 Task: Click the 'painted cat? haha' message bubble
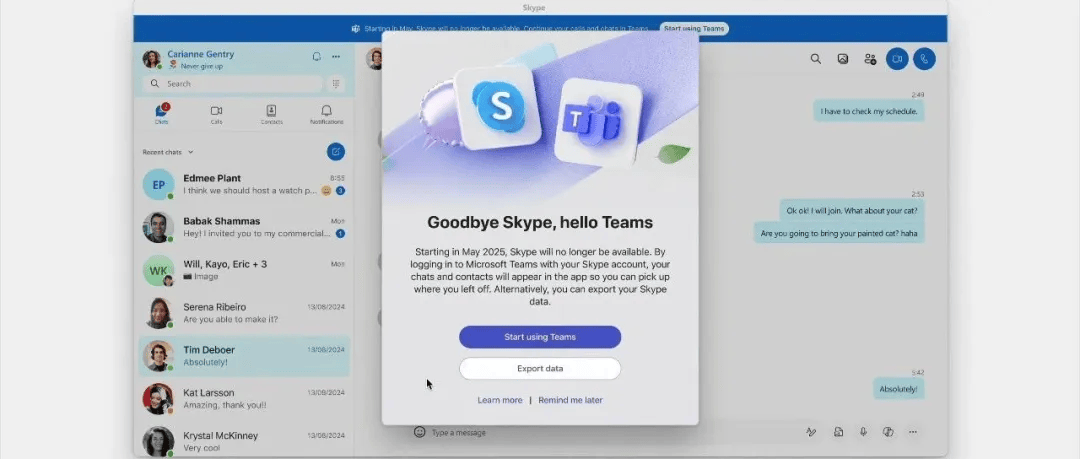tap(838, 233)
